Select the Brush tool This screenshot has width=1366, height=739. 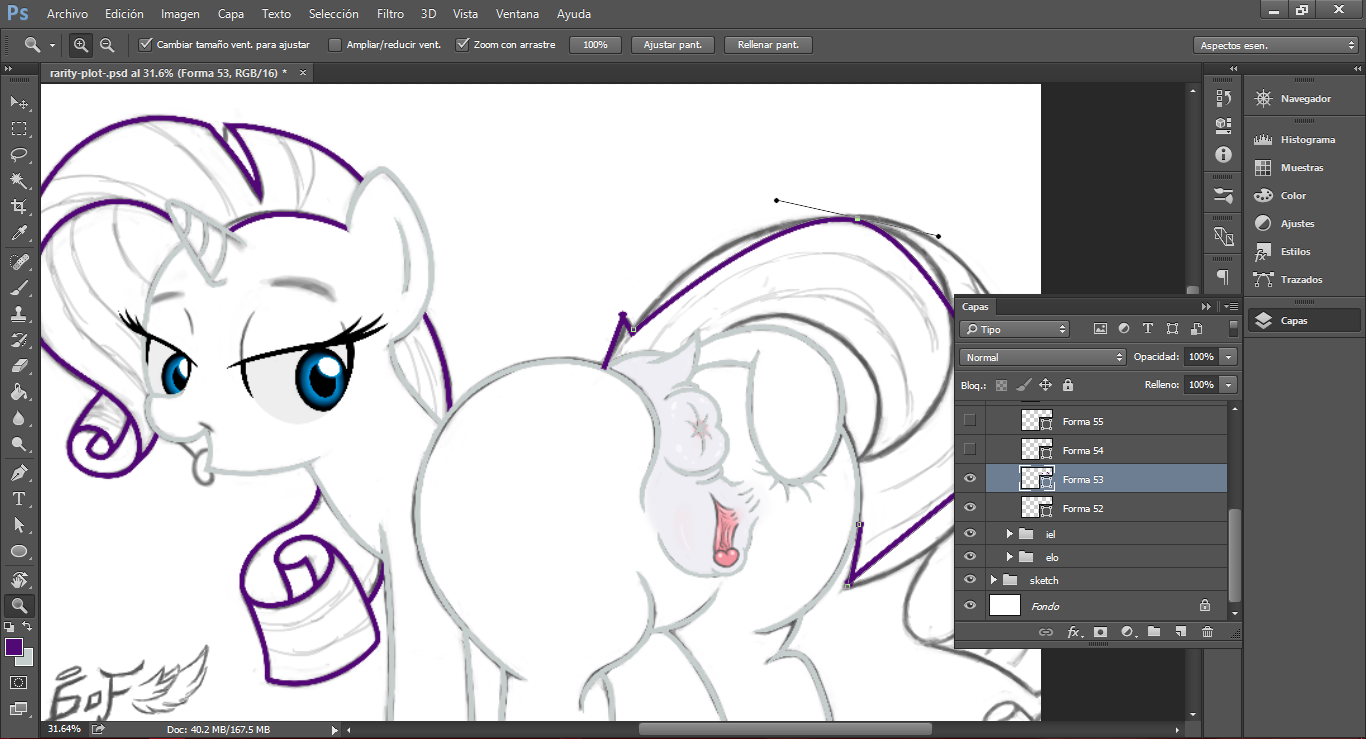[x=19, y=288]
